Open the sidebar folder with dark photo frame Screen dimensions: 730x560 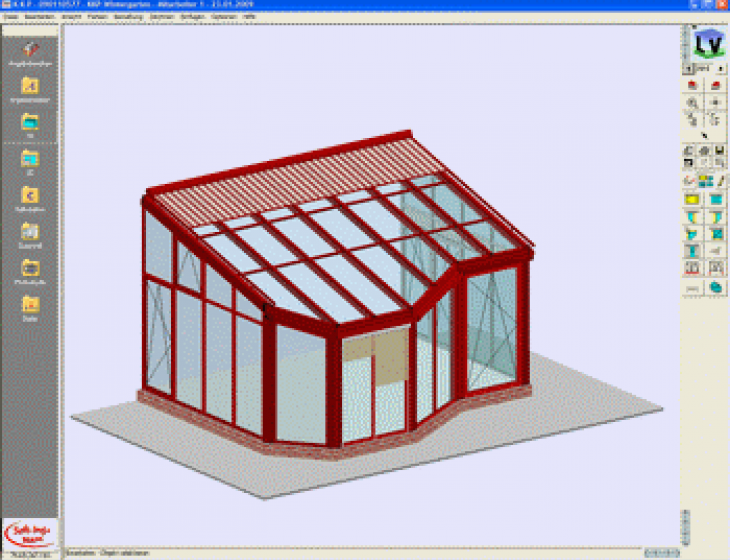pyautogui.click(x=30, y=268)
